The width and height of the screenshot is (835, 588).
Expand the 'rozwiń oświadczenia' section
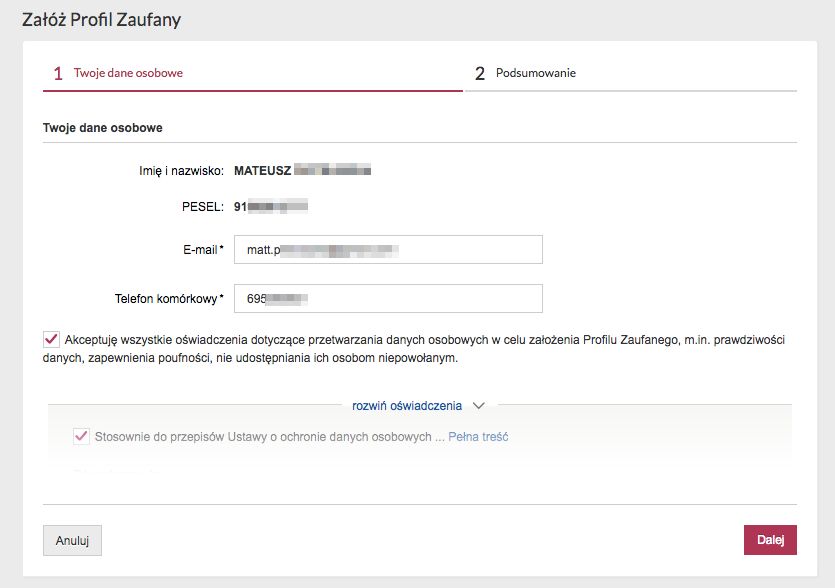[x=407, y=406]
